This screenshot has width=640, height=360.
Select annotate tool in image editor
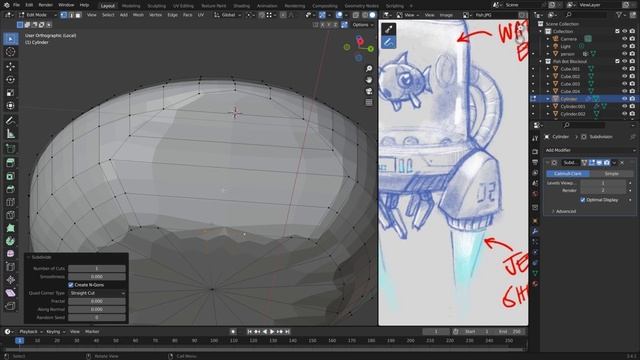point(389,42)
